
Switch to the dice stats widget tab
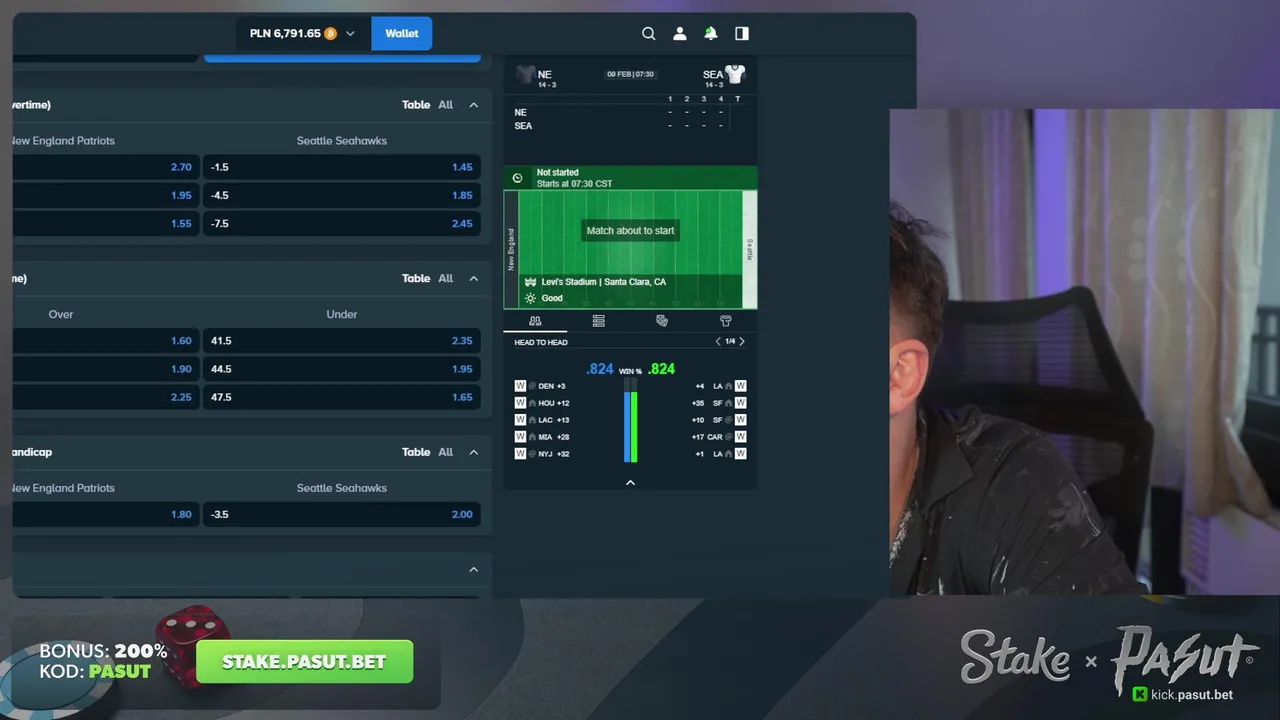662,321
